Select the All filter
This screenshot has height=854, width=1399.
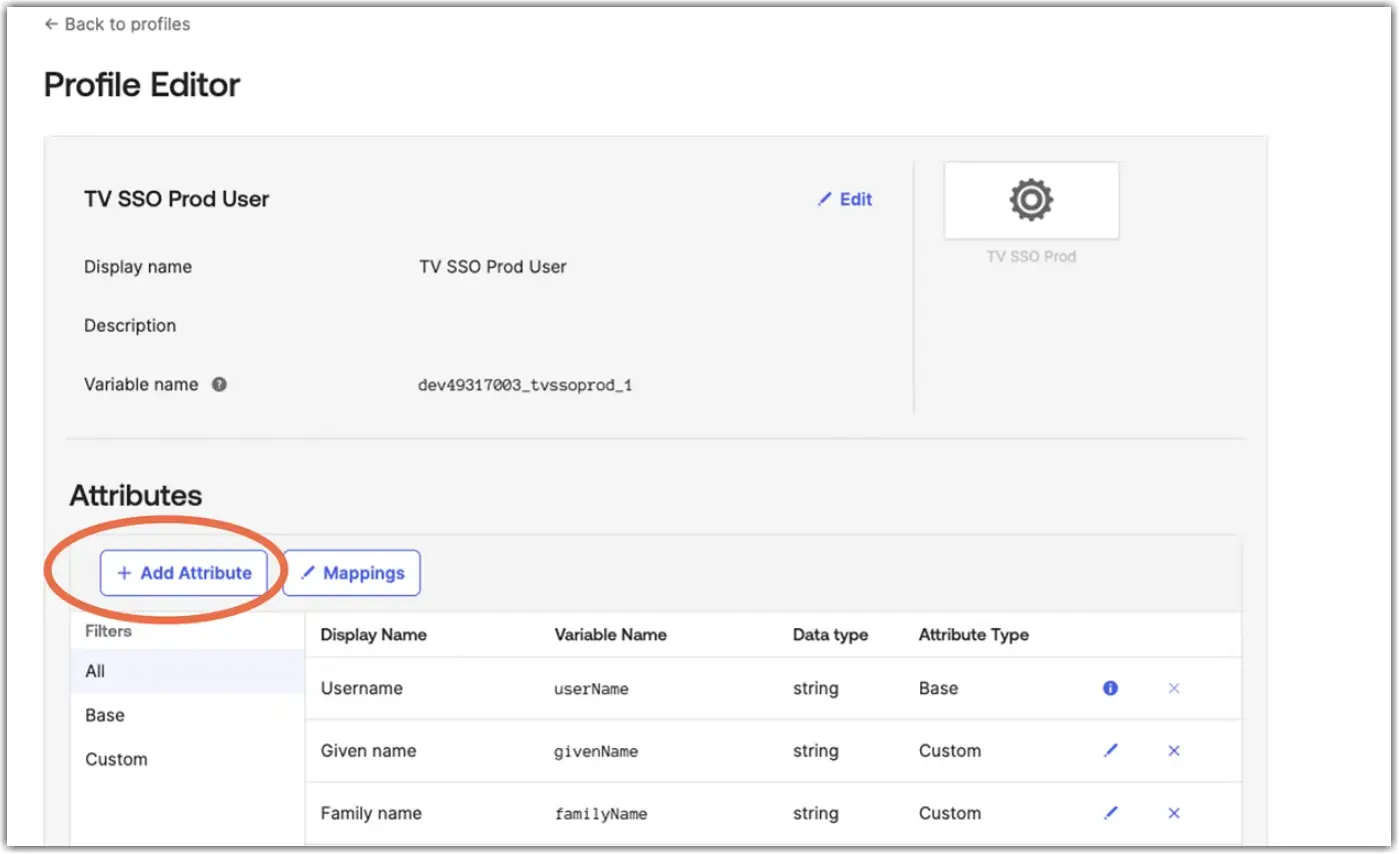point(187,671)
